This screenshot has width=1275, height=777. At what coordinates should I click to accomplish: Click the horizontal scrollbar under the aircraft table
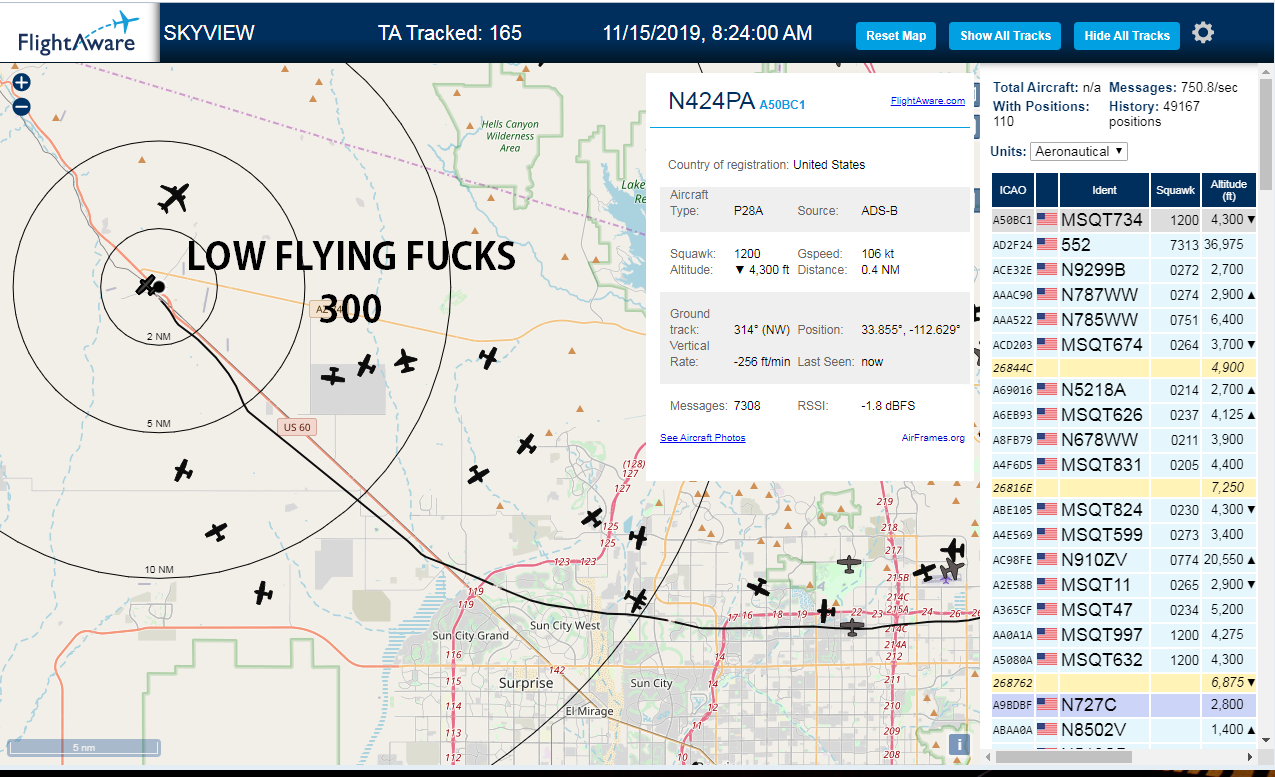[x=1062, y=757]
